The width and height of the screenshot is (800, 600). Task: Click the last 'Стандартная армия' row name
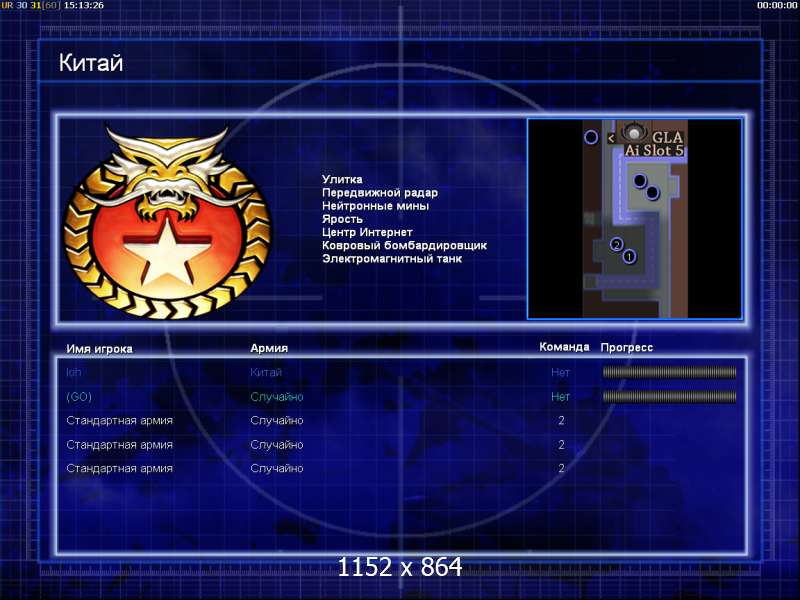pyautogui.click(x=119, y=468)
